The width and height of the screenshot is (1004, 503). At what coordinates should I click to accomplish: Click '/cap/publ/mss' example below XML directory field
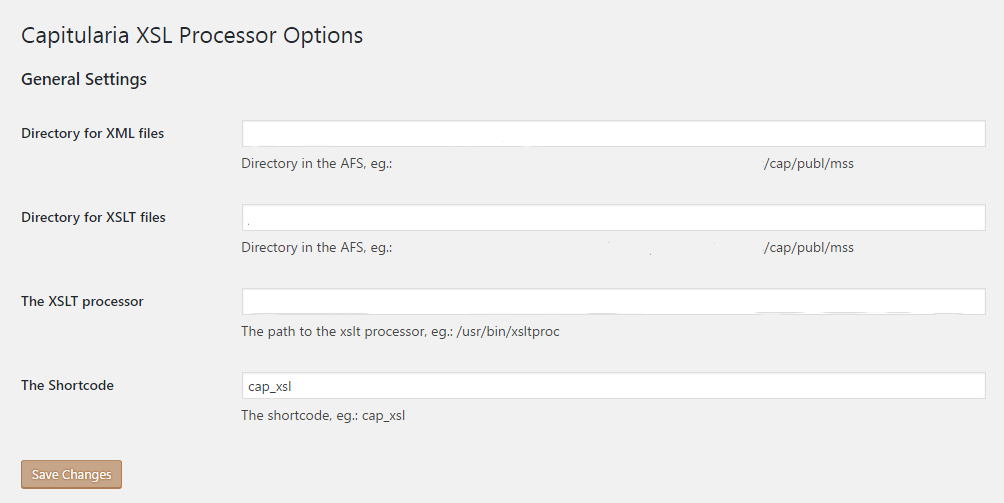coord(808,163)
